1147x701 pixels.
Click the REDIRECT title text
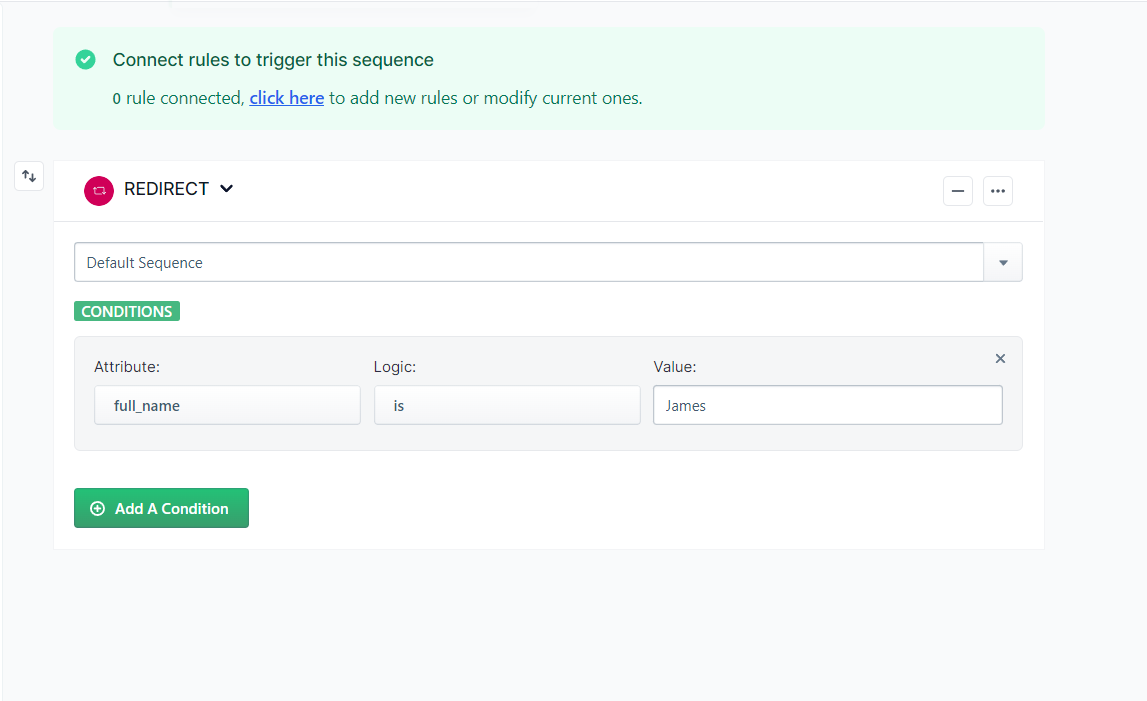pos(166,189)
